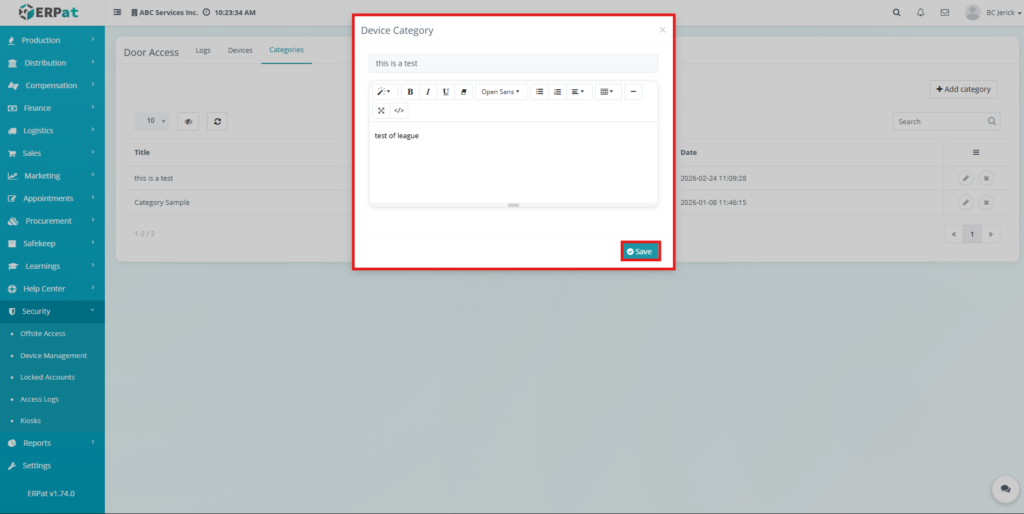Viewport: 1024px width, 514px height.
Task: Edit the 'this is a test' category
Action: [x=966, y=178]
